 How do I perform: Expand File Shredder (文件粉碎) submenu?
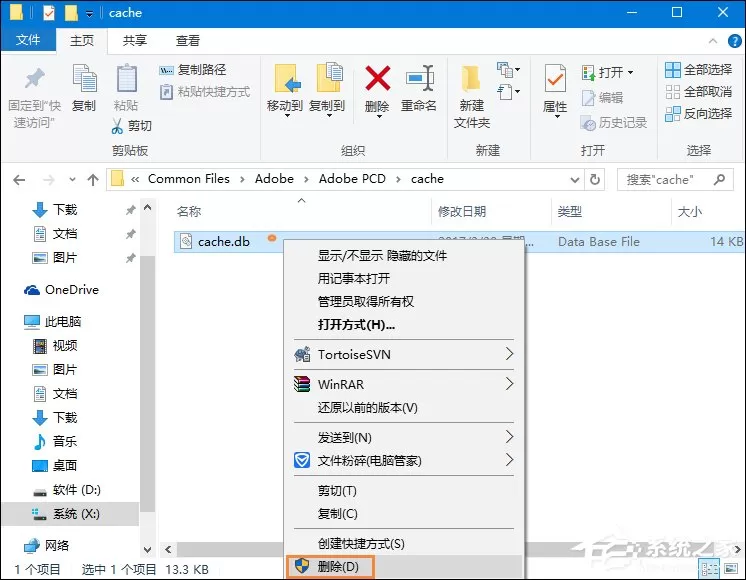(x=404, y=460)
